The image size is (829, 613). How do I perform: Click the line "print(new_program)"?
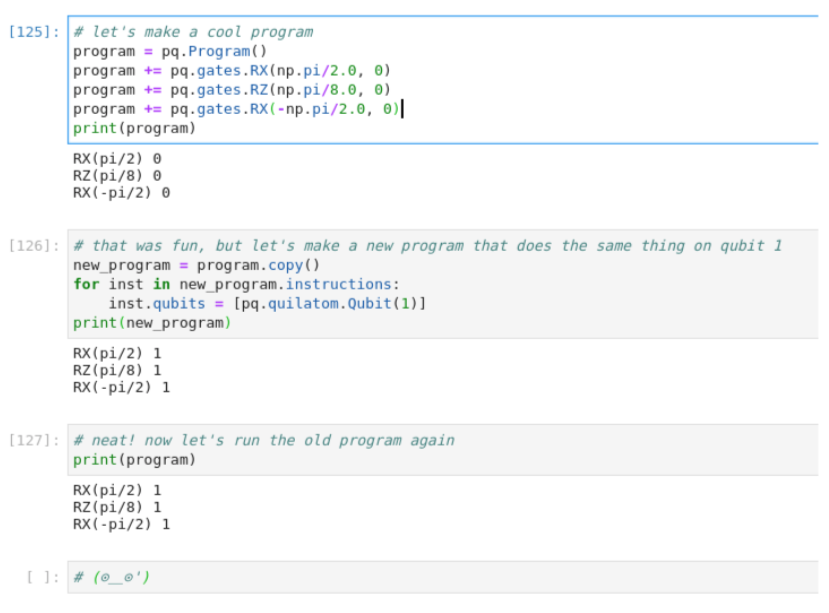tap(152, 323)
